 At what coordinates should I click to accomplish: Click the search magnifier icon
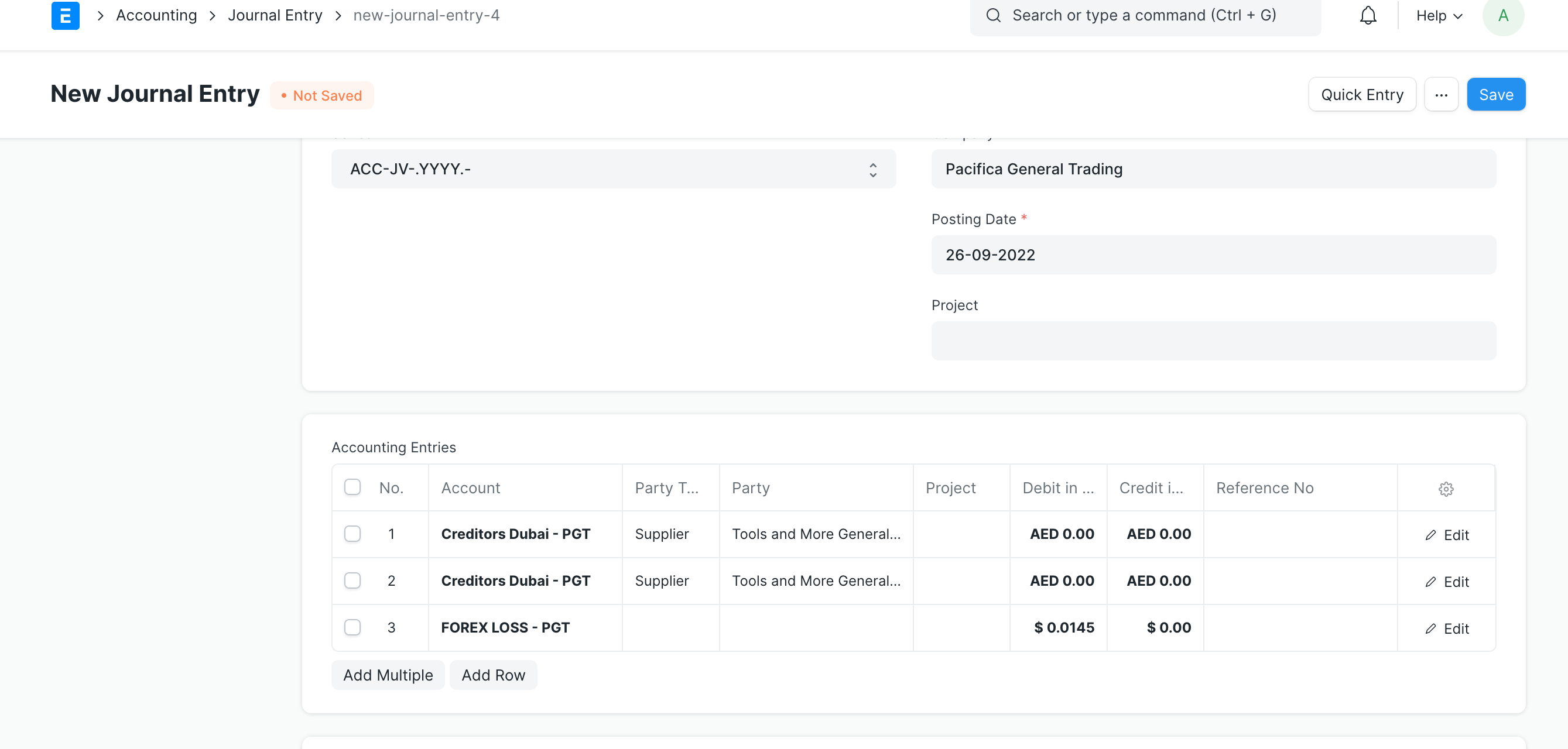(x=993, y=15)
